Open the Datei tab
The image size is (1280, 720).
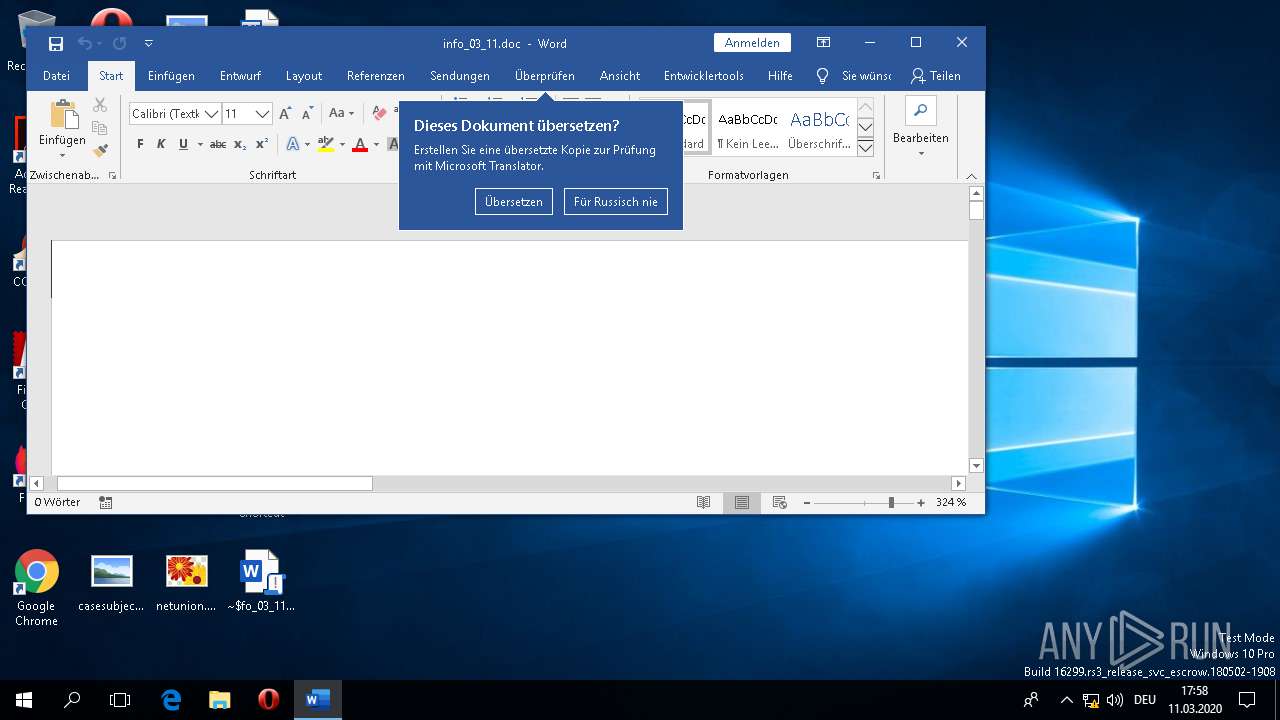[x=56, y=76]
